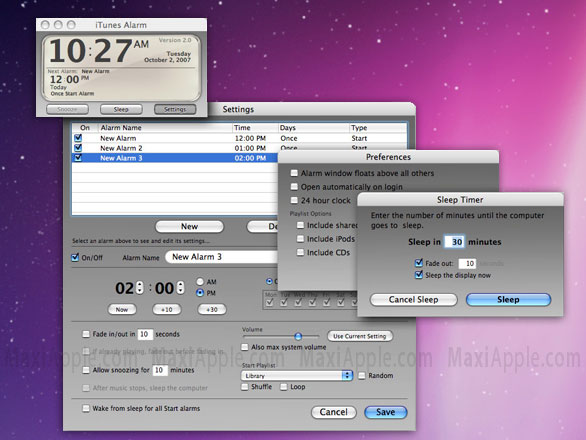Image resolution: width=586 pixels, height=440 pixels.
Task: Toggle Fade out checkbox in Sleep Timer
Action: pyautogui.click(x=419, y=263)
